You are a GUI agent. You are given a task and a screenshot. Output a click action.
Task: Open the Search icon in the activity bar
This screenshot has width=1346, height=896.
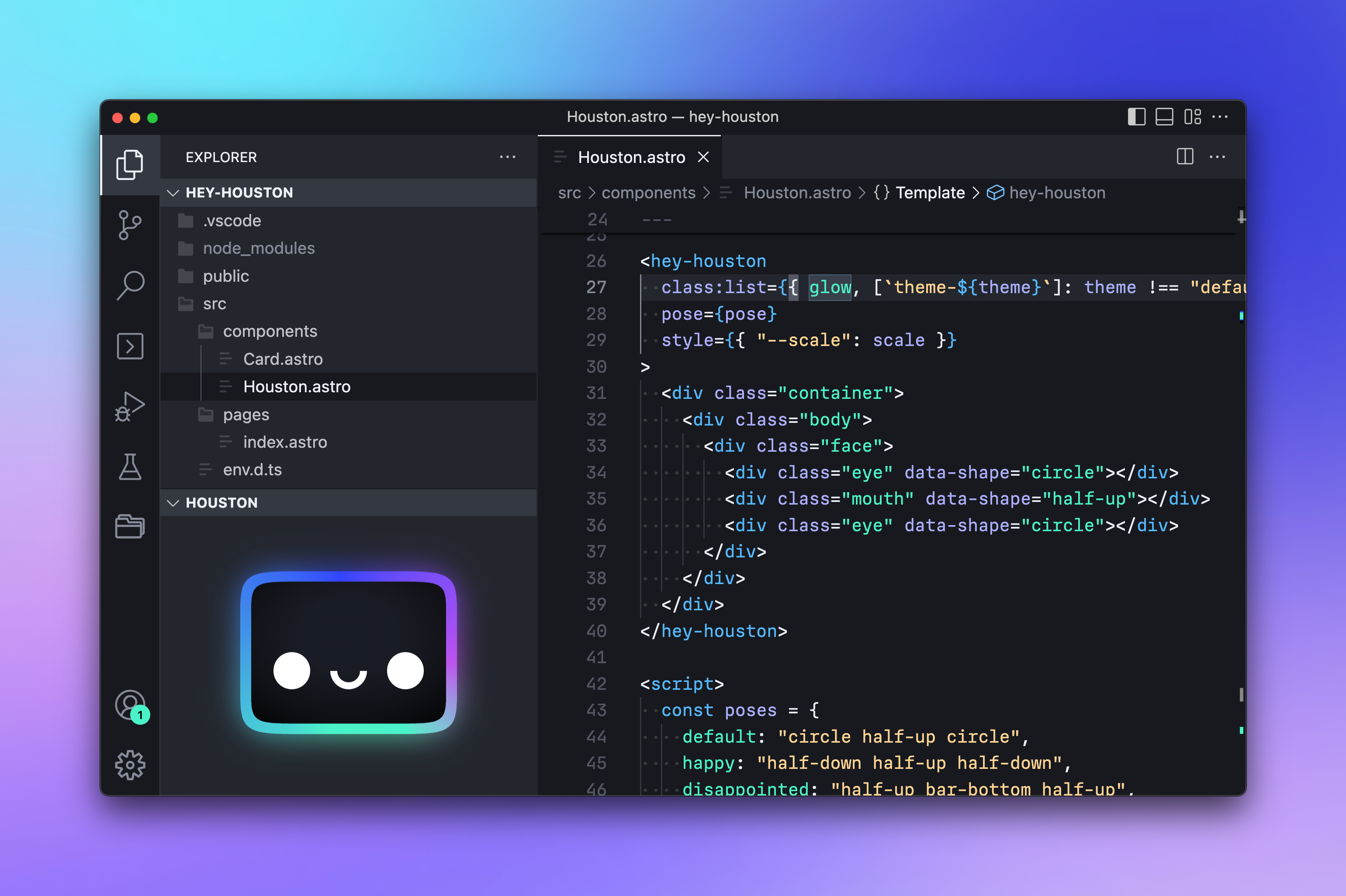coord(130,284)
